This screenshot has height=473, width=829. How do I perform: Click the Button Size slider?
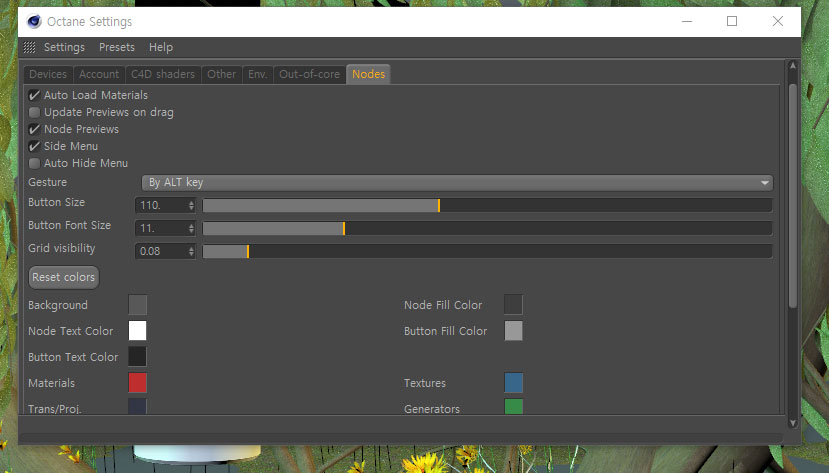tap(487, 205)
